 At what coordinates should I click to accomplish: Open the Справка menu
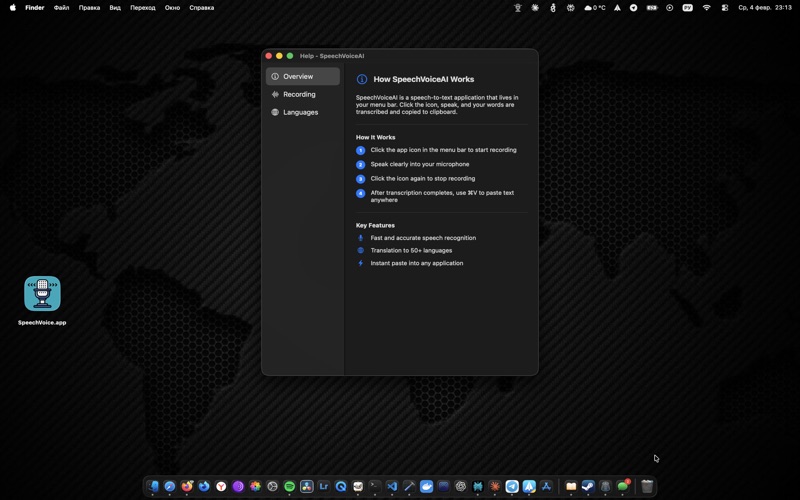click(x=202, y=8)
